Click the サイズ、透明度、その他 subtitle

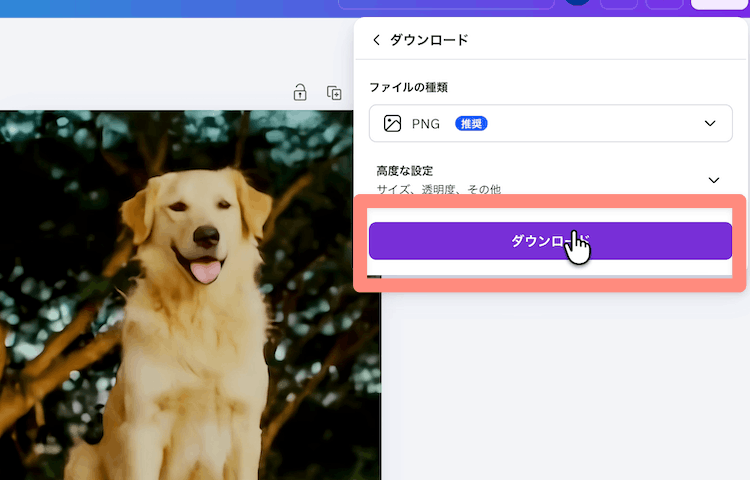click(439, 189)
